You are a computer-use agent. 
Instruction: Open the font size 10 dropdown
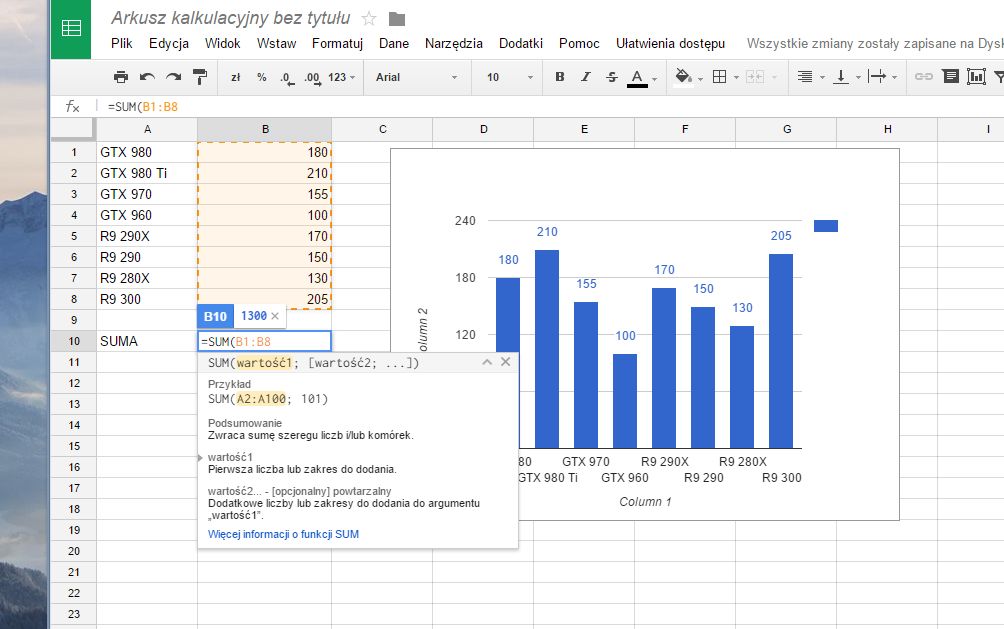pyautogui.click(x=509, y=77)
